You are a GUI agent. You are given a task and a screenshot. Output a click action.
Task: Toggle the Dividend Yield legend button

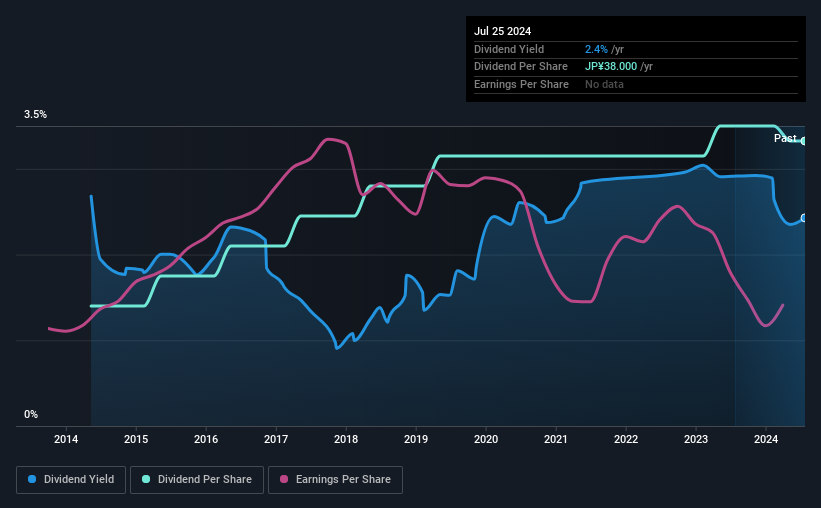(71, 480)
